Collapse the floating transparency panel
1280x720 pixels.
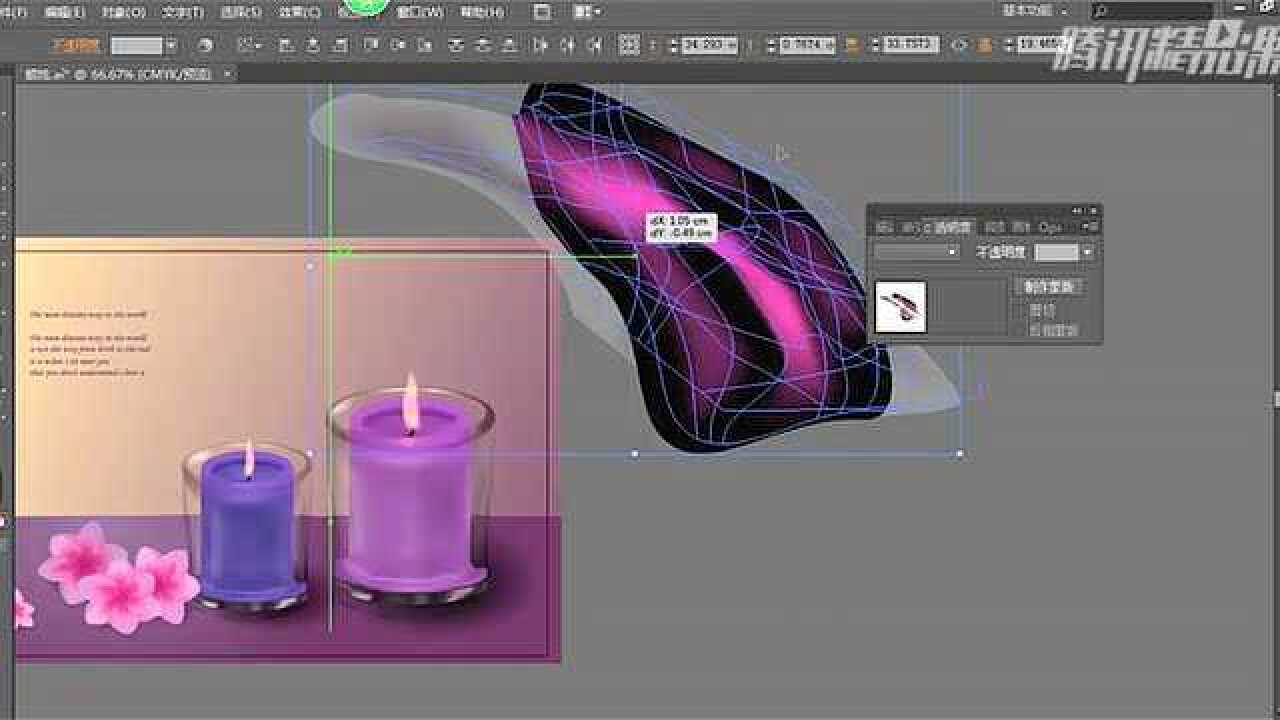(1077, 210)
